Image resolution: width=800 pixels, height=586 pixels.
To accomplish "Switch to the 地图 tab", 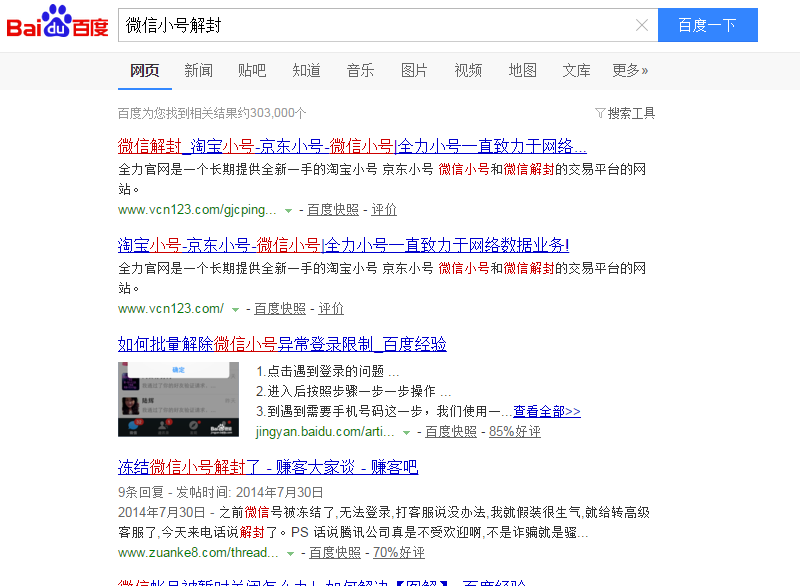I will (x=522, y=70).
